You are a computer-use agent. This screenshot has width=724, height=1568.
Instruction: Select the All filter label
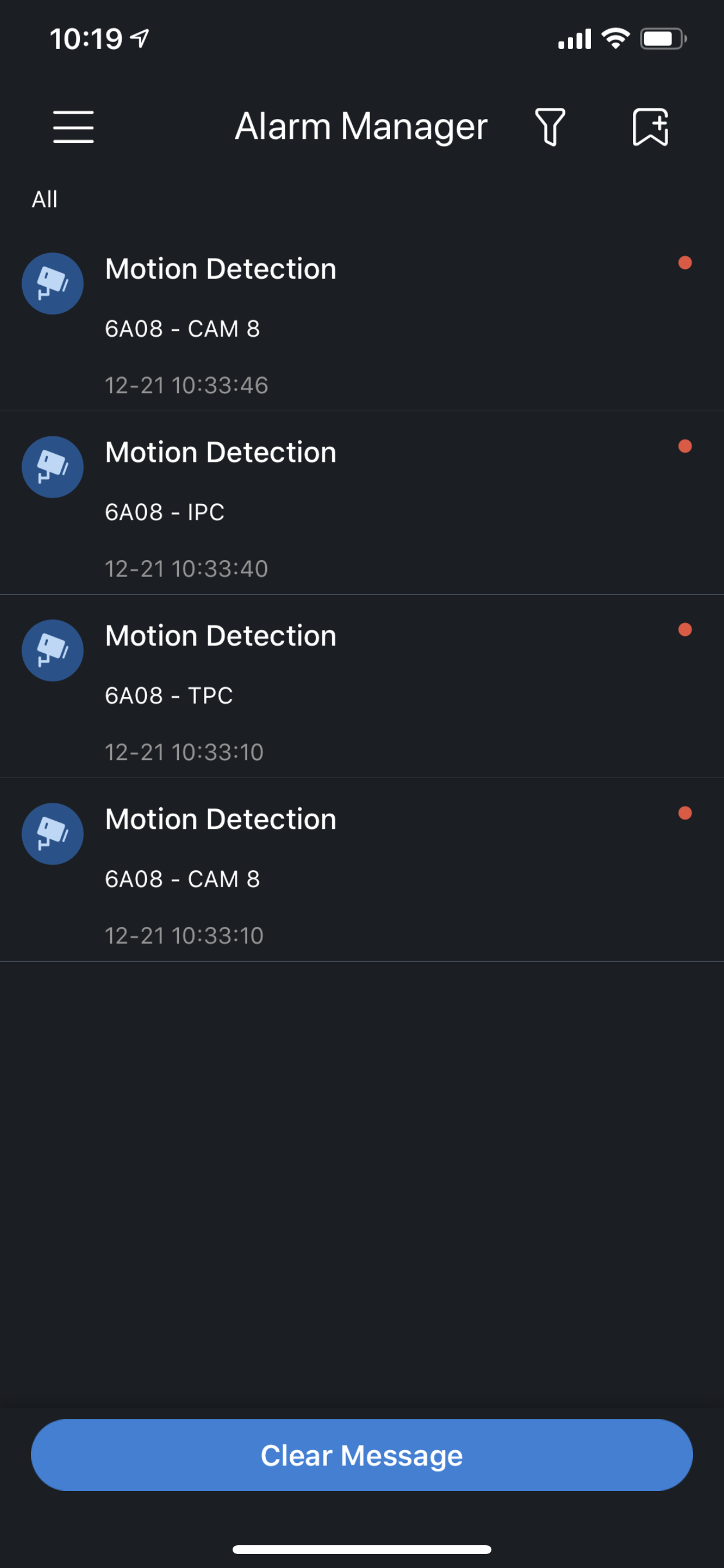(44, 199)
